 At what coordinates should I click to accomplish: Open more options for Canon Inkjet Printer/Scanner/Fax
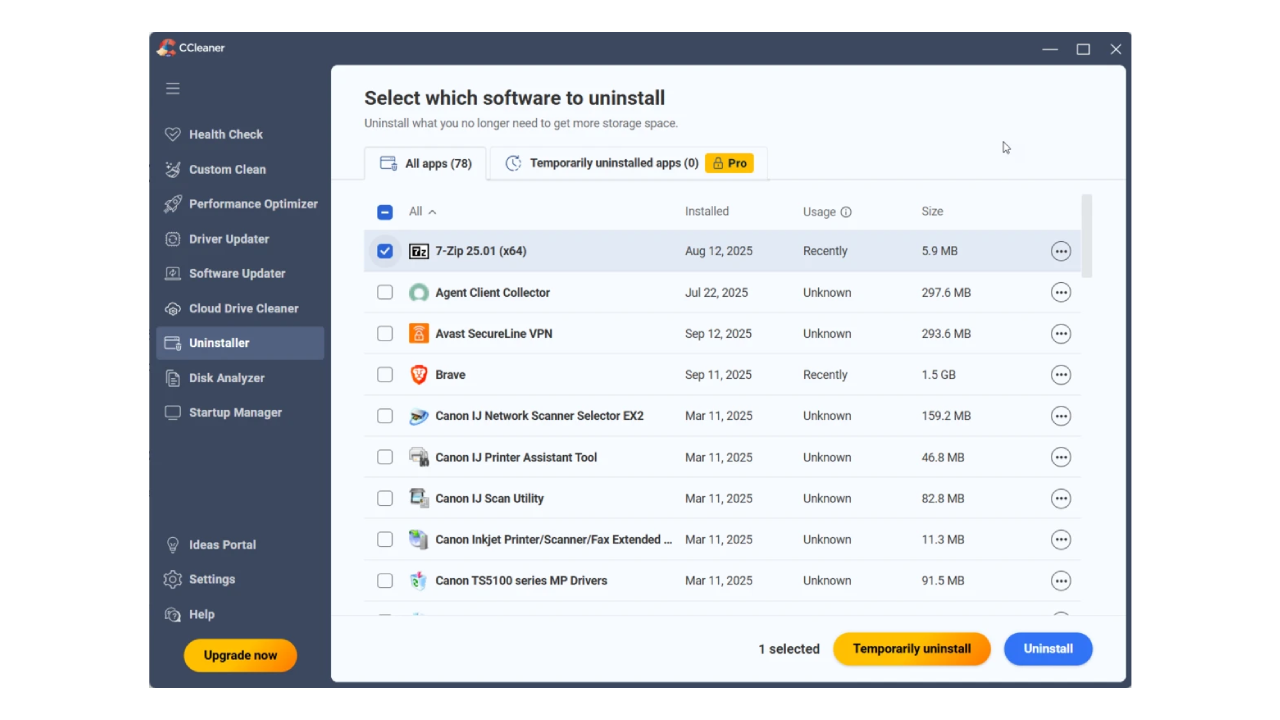pyautogui.click(x=1061, y=539)
